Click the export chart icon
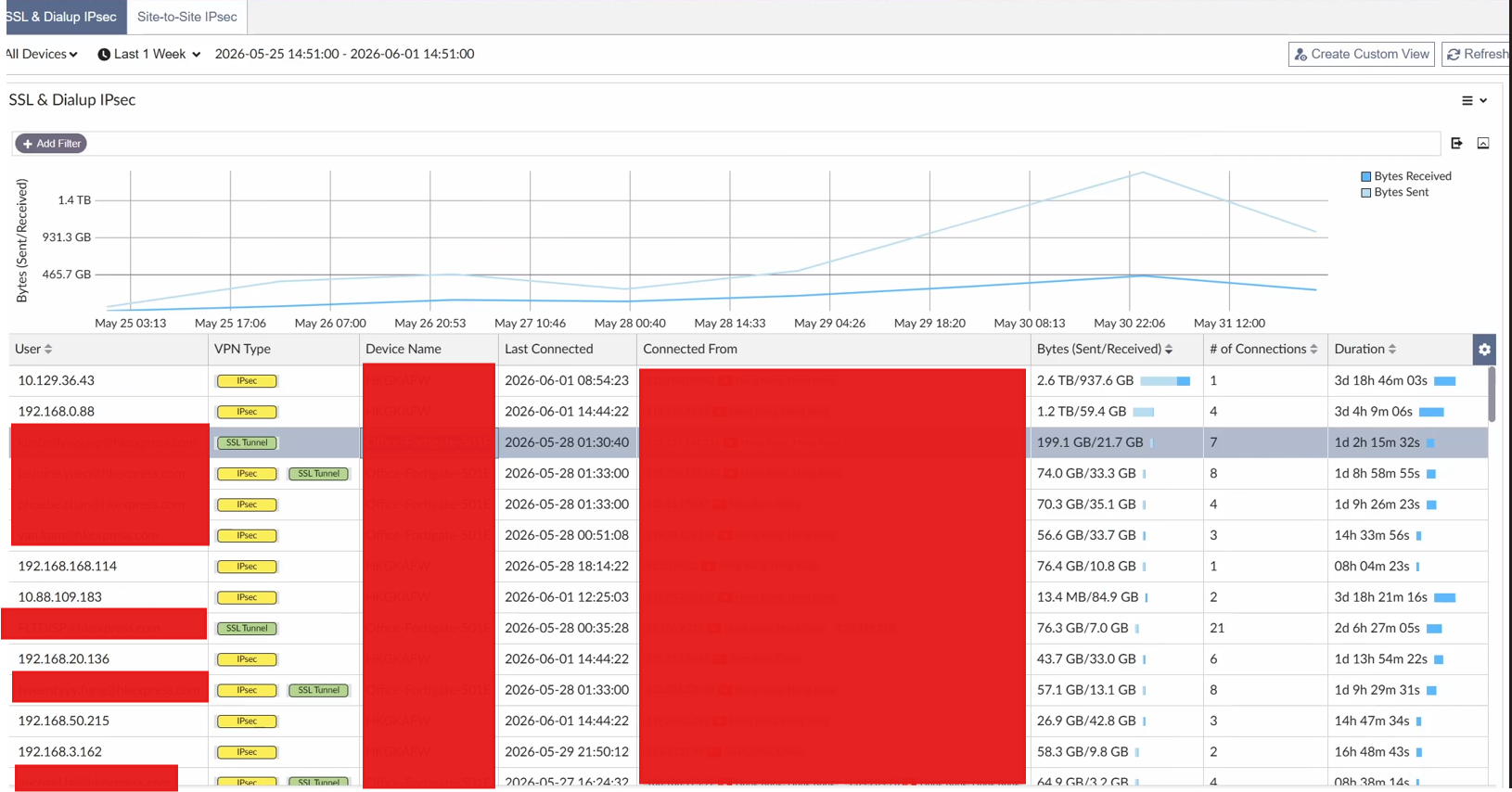Screen dimensions: 1512x792 click(x=1456, y=143)
